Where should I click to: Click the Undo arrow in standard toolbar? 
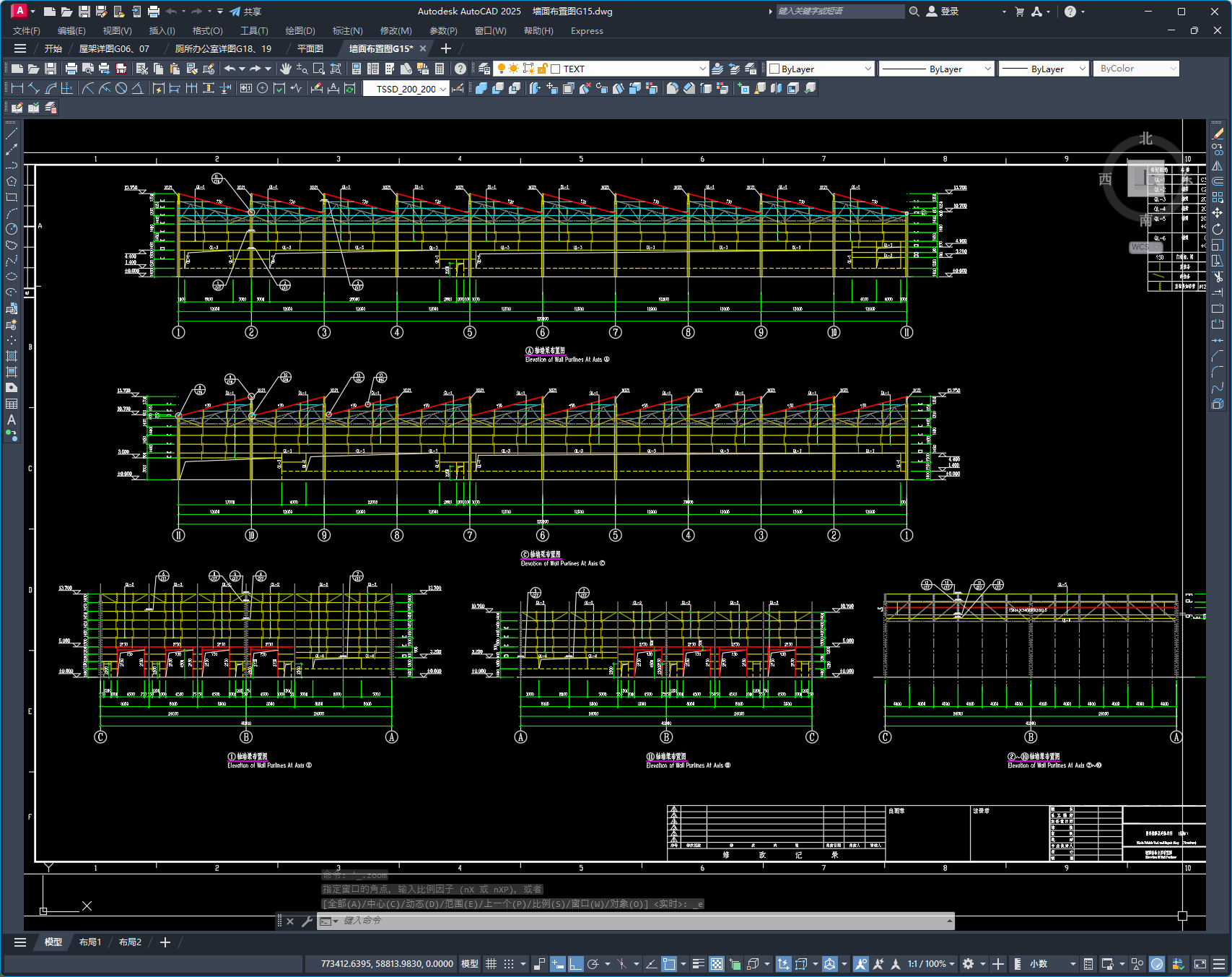point(230,69)
